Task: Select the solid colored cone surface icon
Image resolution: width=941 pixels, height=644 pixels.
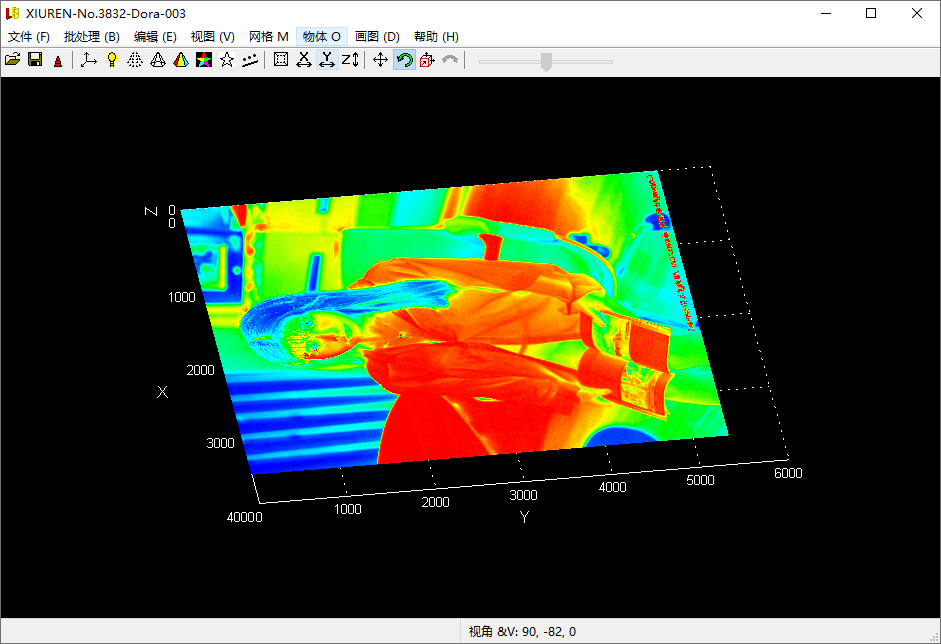Action: (x=182, y=59)
